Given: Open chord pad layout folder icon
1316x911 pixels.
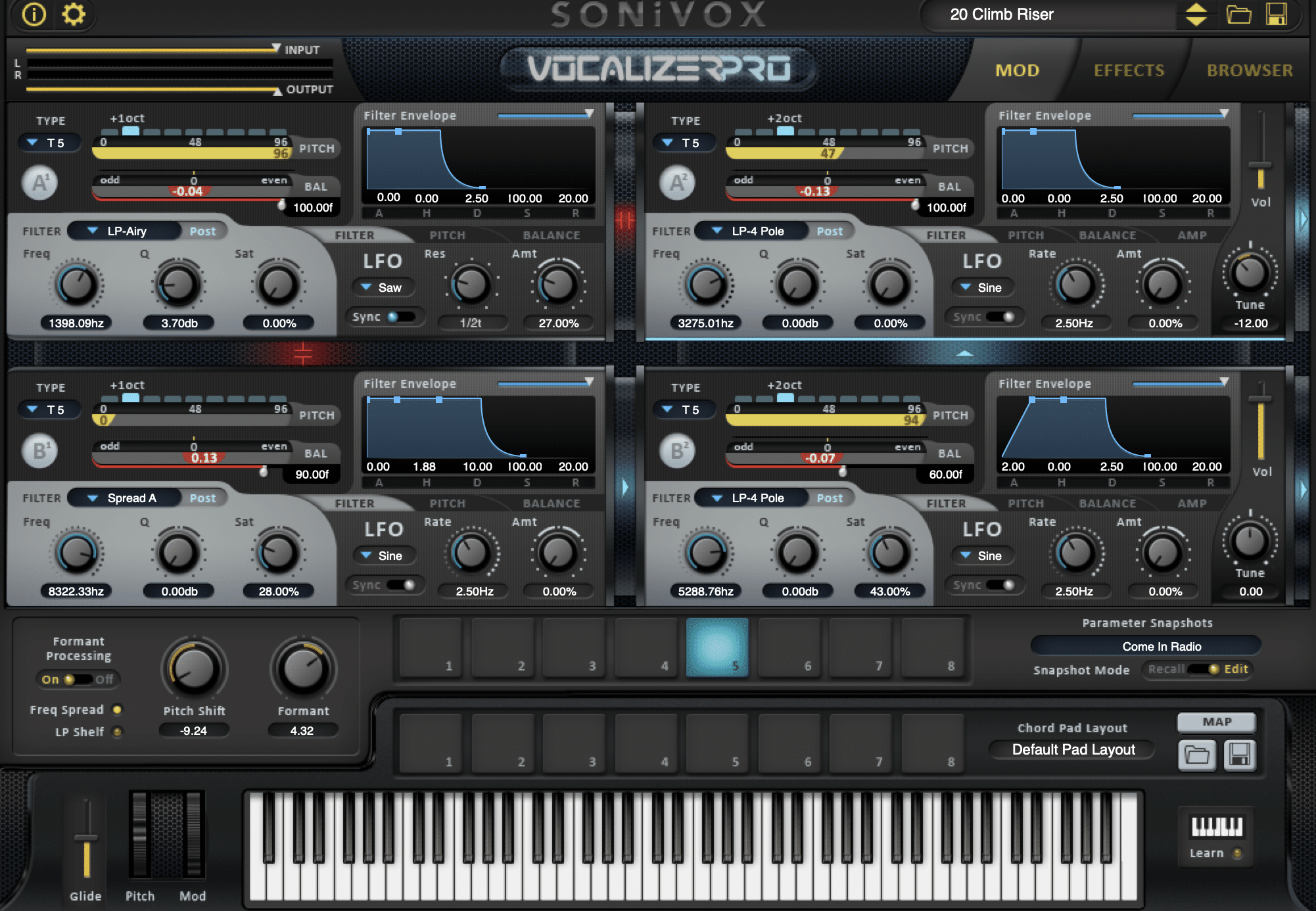Looking at the screenshot, I should click(1197, 755).
